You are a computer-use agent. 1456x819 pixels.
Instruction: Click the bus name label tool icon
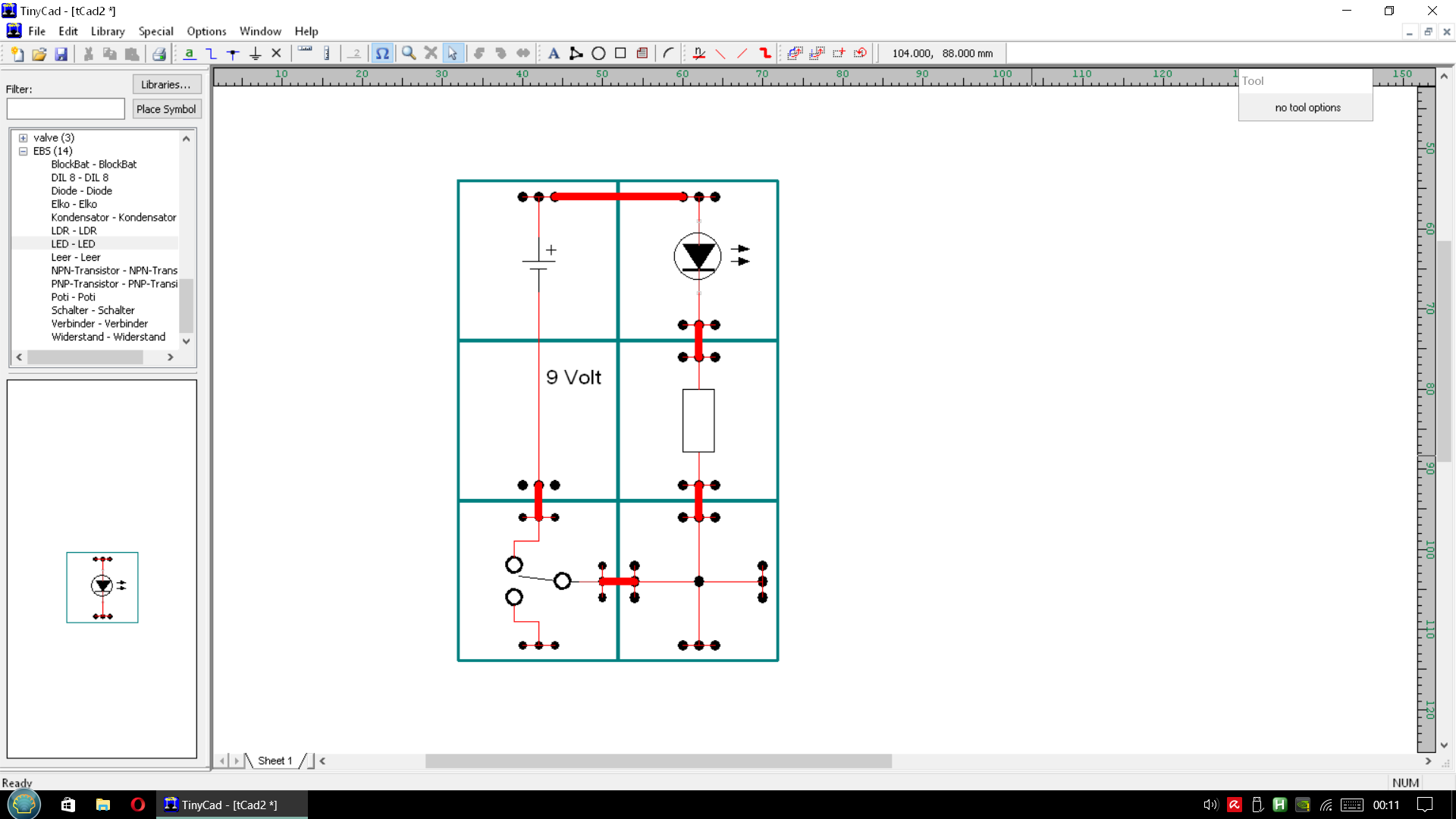[x=699, y=54]
